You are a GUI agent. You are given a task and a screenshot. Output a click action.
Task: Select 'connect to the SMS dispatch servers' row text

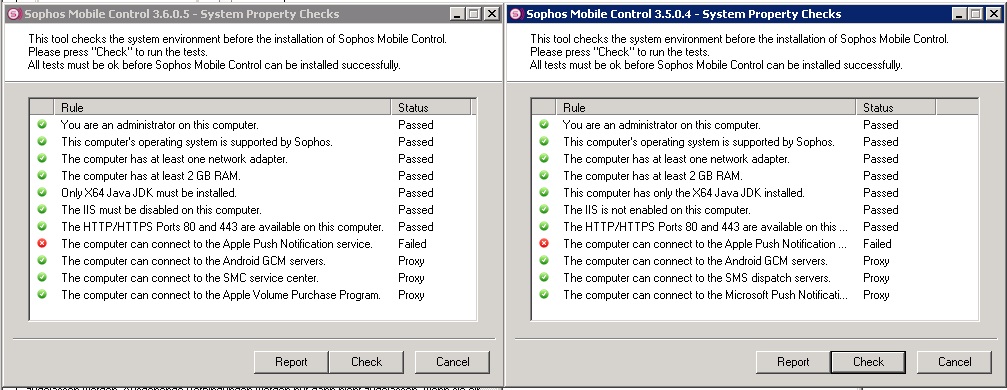pos(697,278)
